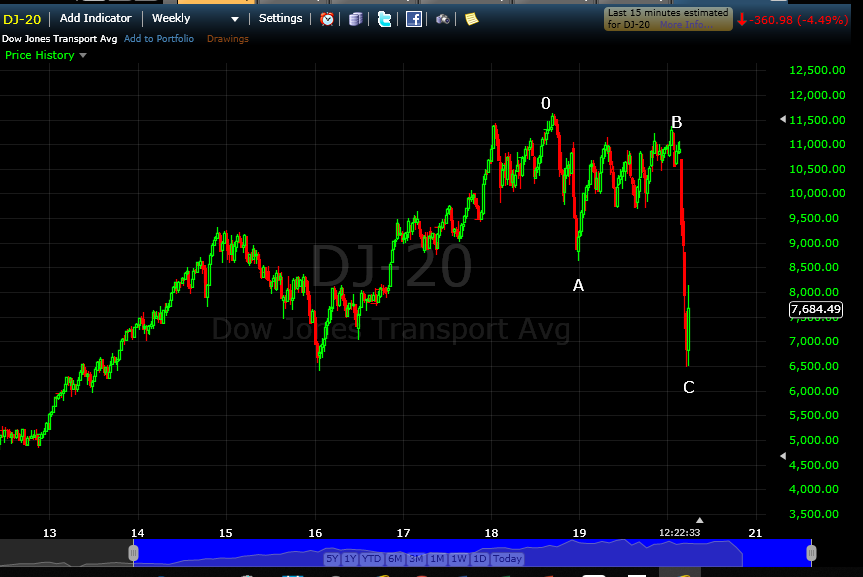
Task: Click Add to Portfolio link
Action: pyautogui.click(x=159, y=39)
